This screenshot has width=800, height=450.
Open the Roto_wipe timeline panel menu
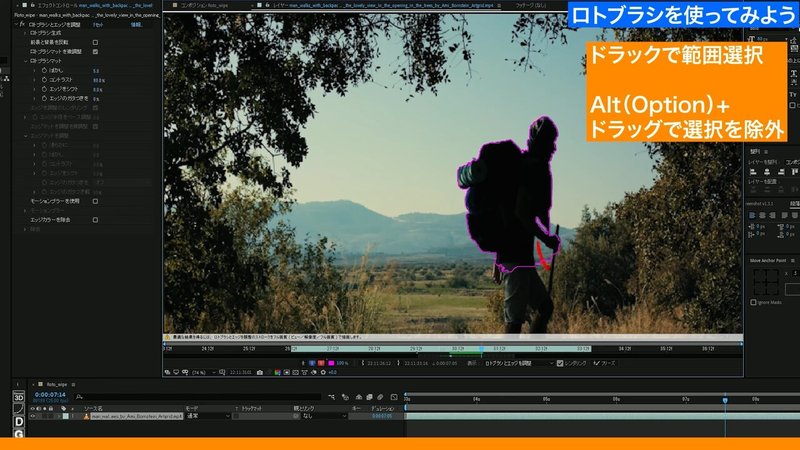pyautogui.click(x=74, y=384)
